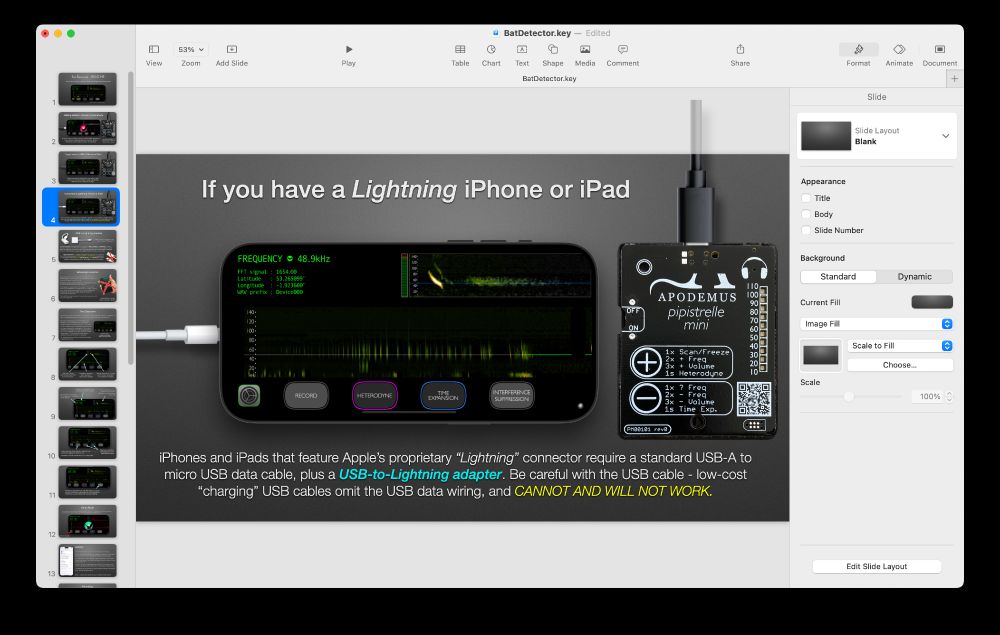Viewport: 1000px width, 635px height.
Task: Open the View options icon
Action: click(154, 49)
